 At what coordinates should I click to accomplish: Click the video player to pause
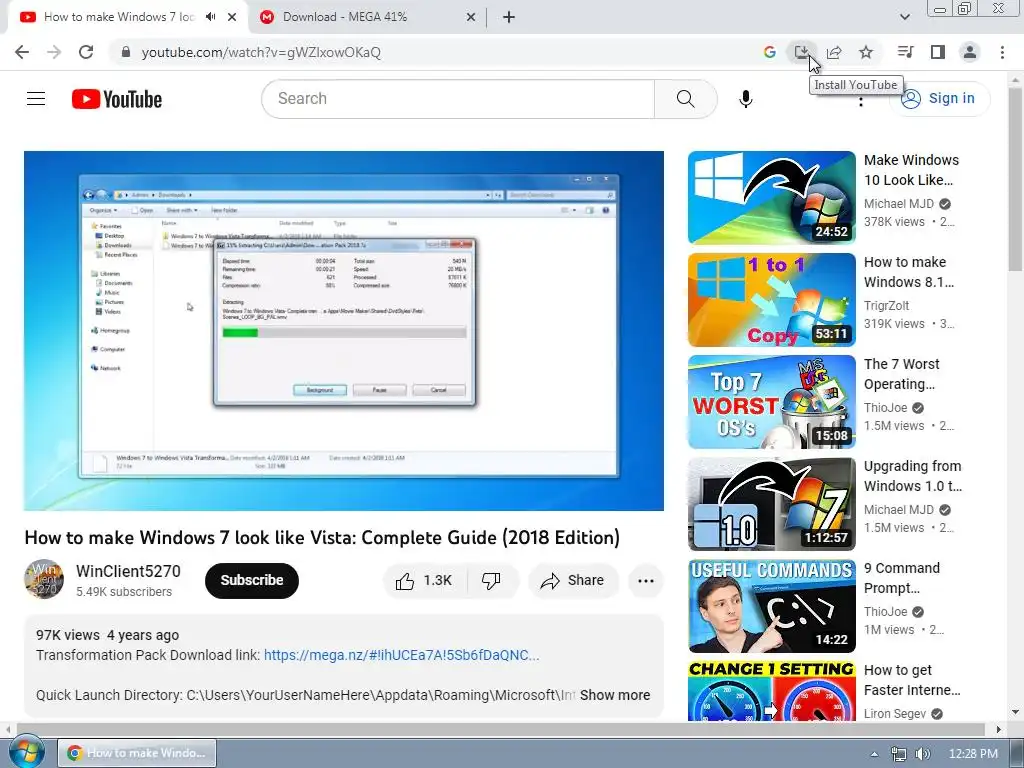point(344,330)
